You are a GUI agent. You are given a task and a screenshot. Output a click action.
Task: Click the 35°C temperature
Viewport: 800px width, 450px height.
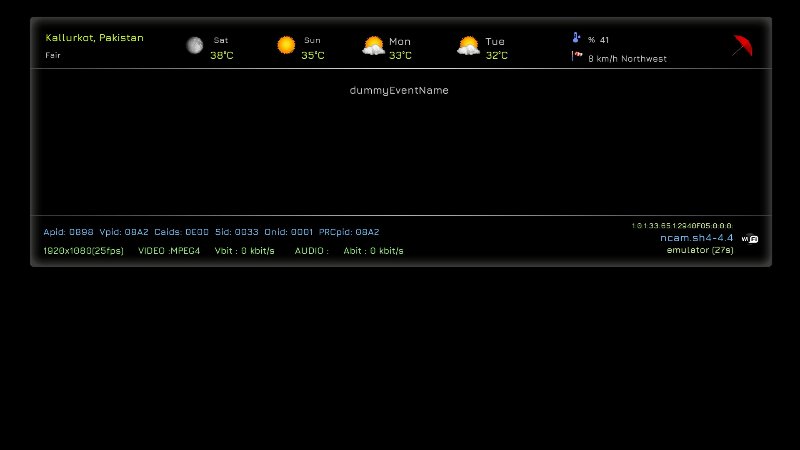pos(313,55)
